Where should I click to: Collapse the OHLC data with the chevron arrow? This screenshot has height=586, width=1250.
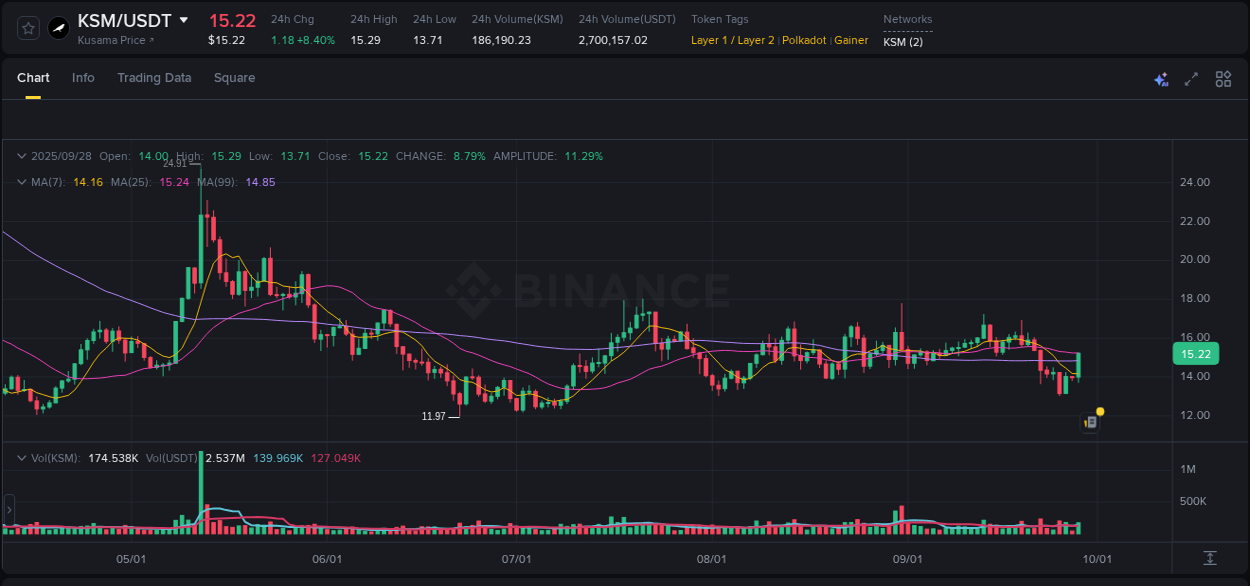pos(22,156)
